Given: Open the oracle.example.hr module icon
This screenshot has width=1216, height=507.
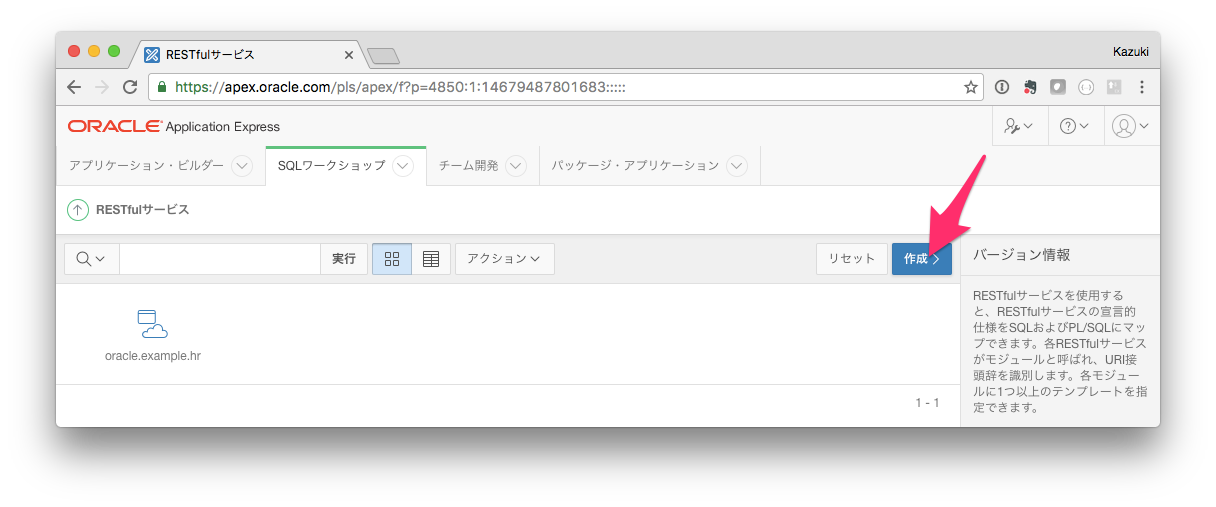Looking at the screenshot, I should tap(152, 324).
